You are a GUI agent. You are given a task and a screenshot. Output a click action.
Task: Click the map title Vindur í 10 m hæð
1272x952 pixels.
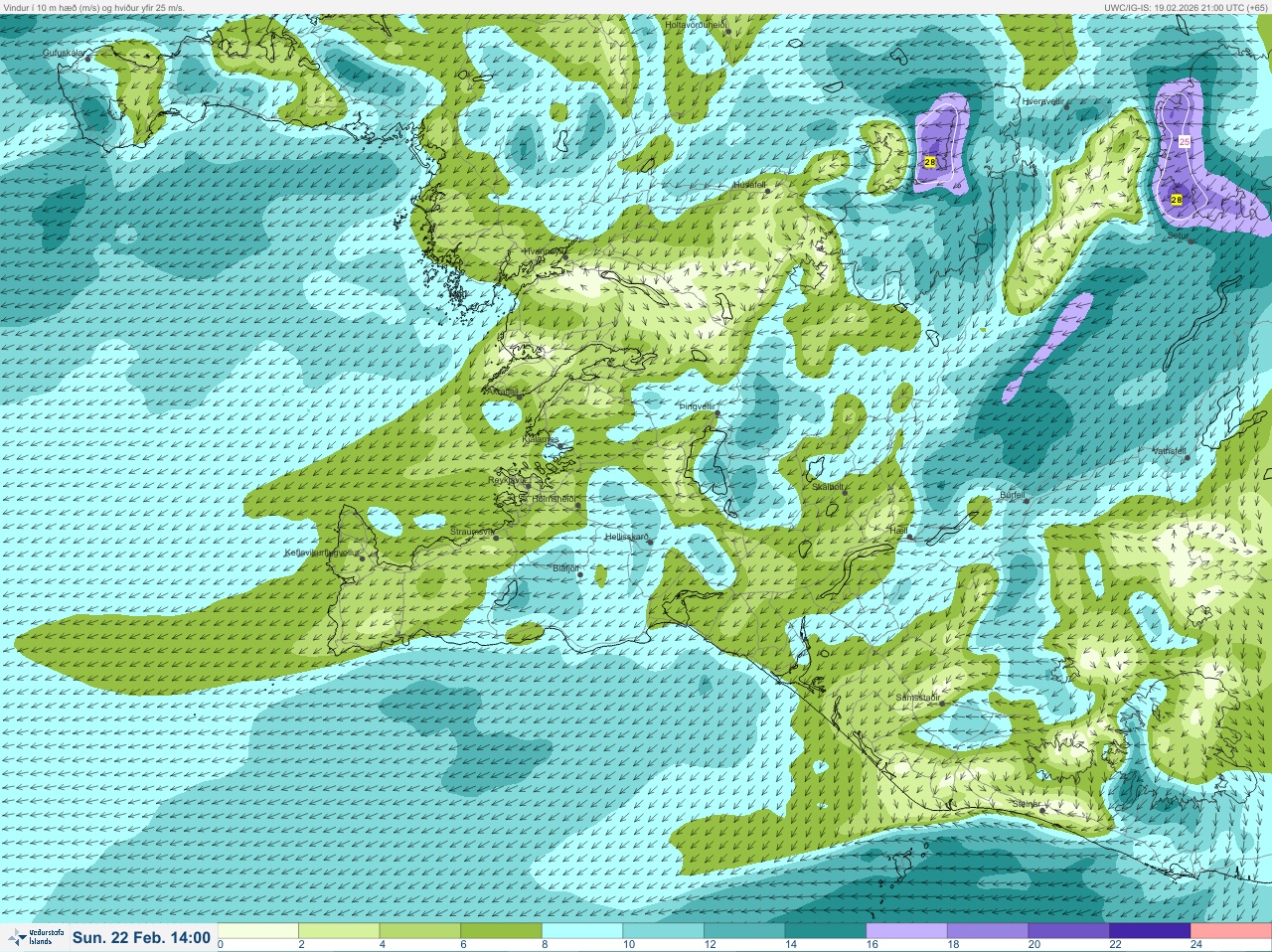pos(94,7)
